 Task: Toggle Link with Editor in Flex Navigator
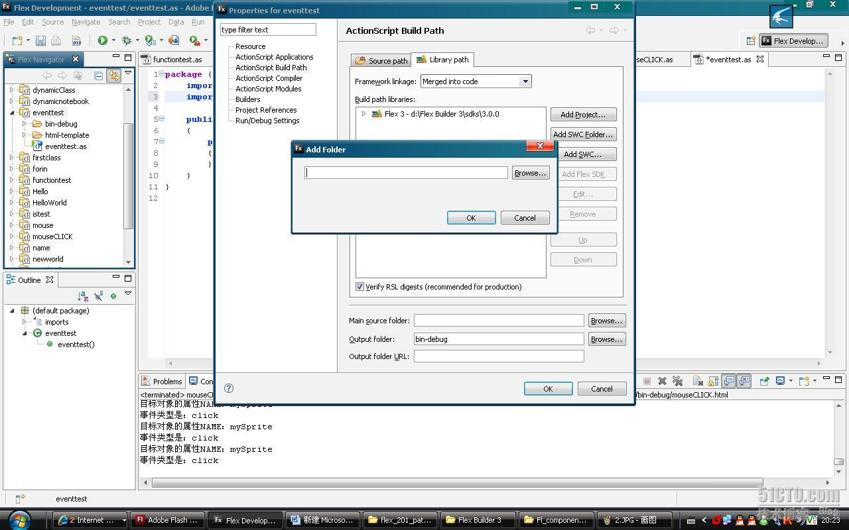point(114,76)
